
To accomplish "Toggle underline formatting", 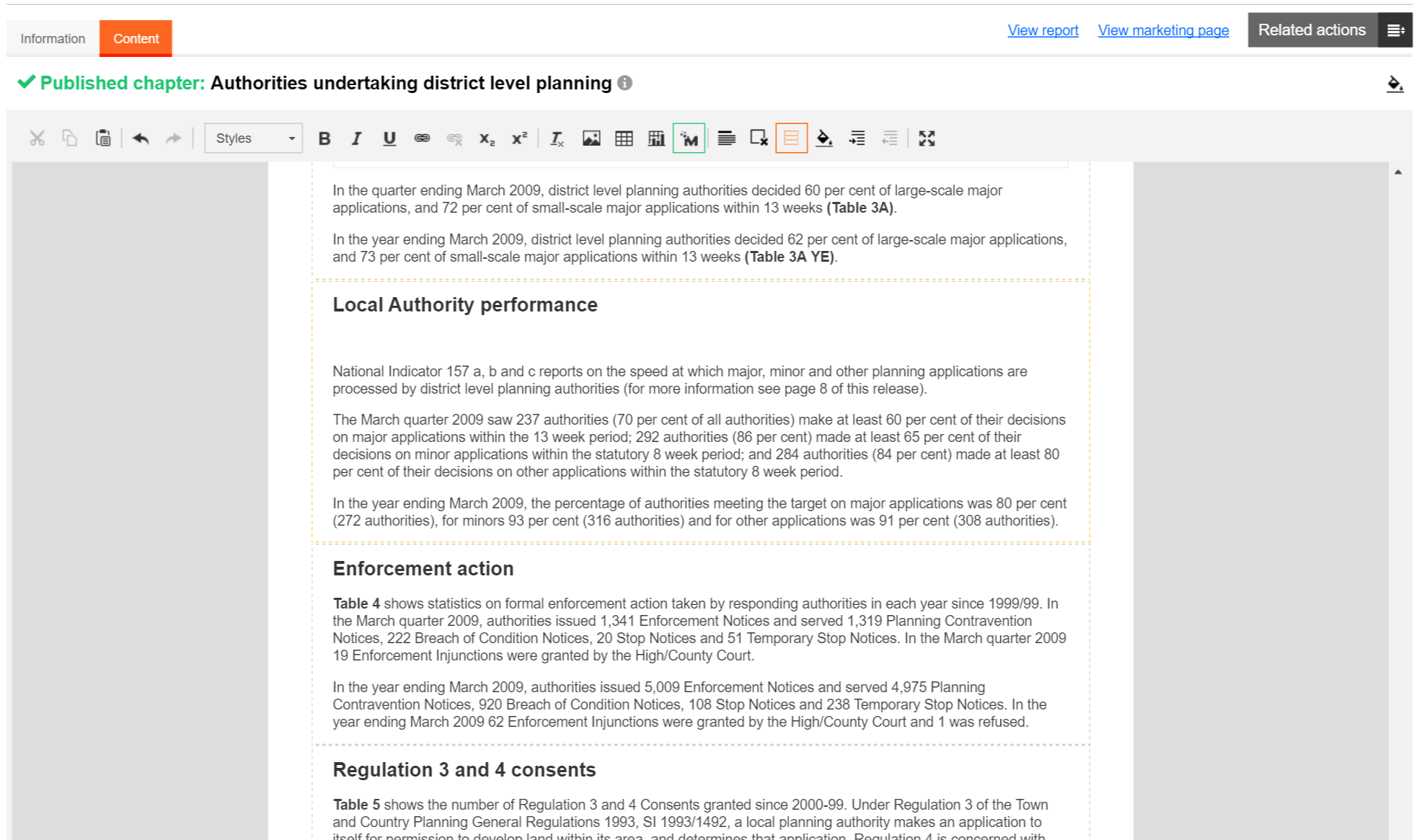I will [389, 138].
